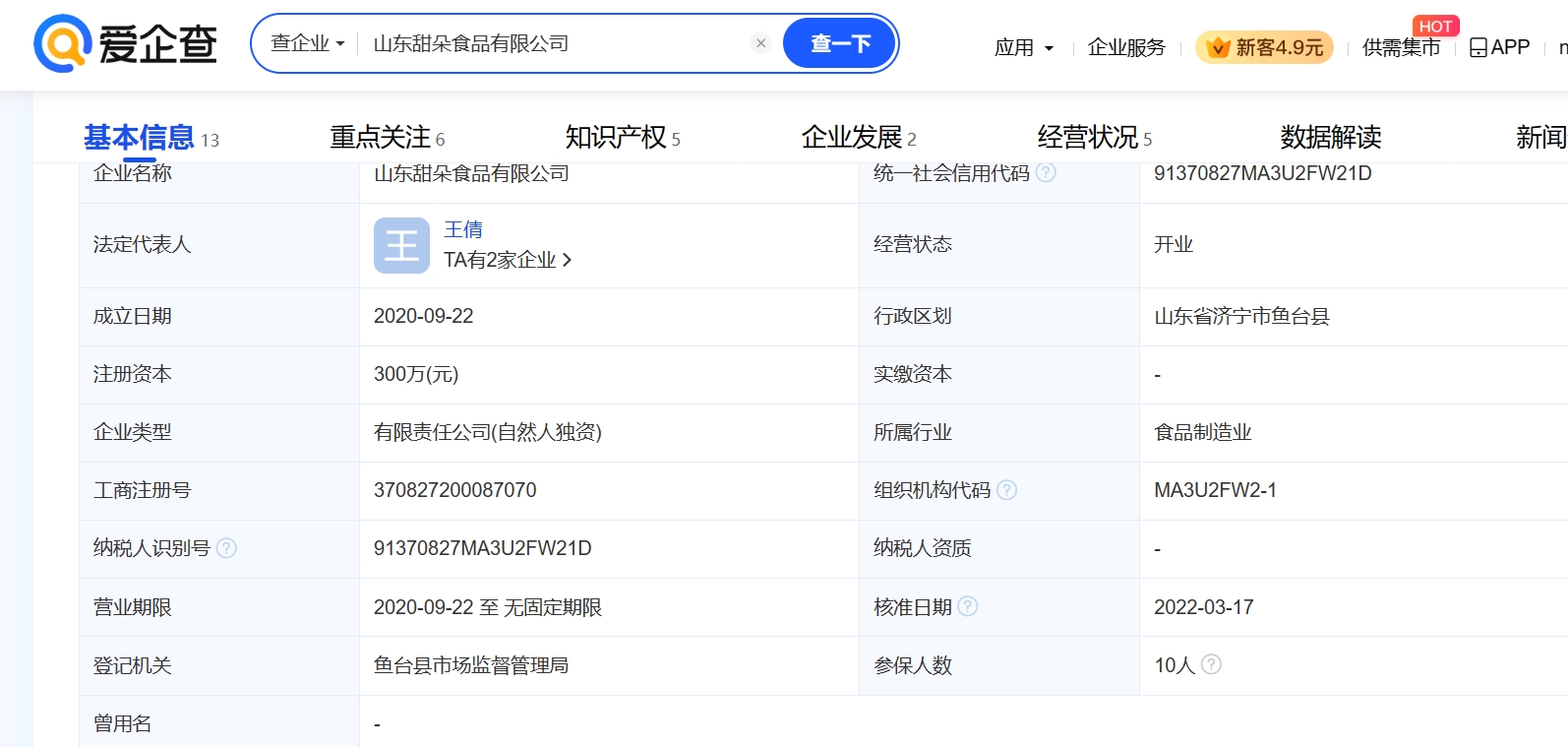1568x747 pixels.
Task: Open TA有2家企业 link
Action: click(508, 260)
